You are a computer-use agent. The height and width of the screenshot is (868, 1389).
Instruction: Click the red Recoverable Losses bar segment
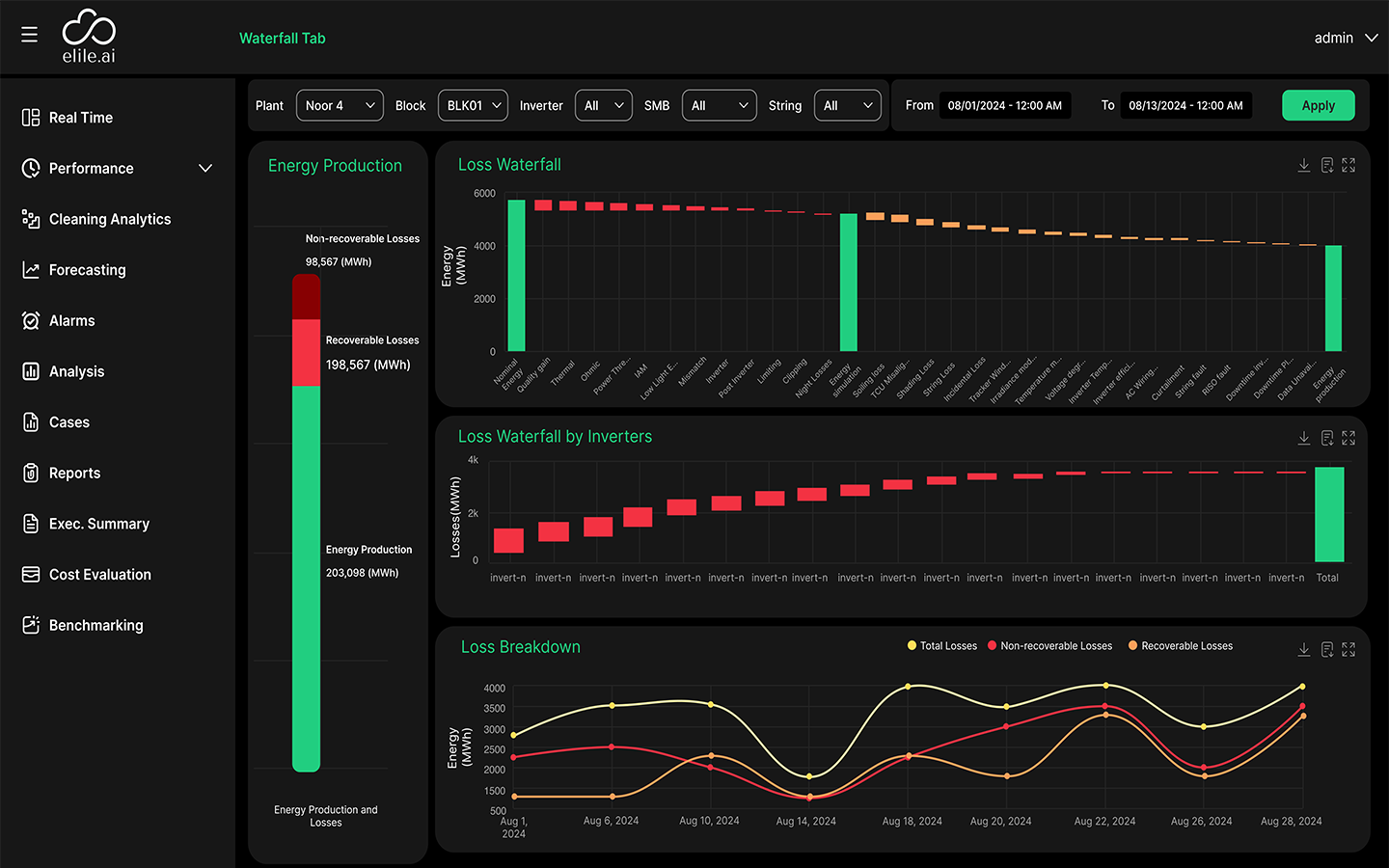pyautogui.click(x=307, y=353)
